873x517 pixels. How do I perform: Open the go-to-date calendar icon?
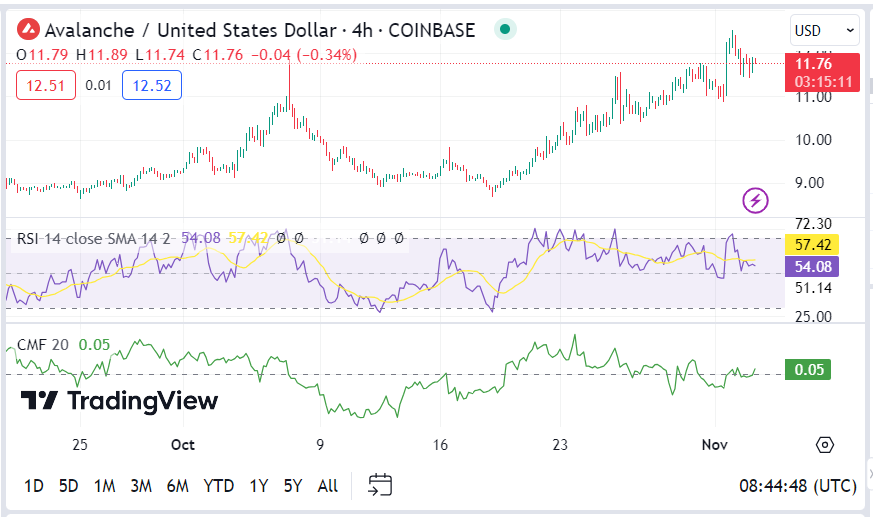(x=380, y=486)
